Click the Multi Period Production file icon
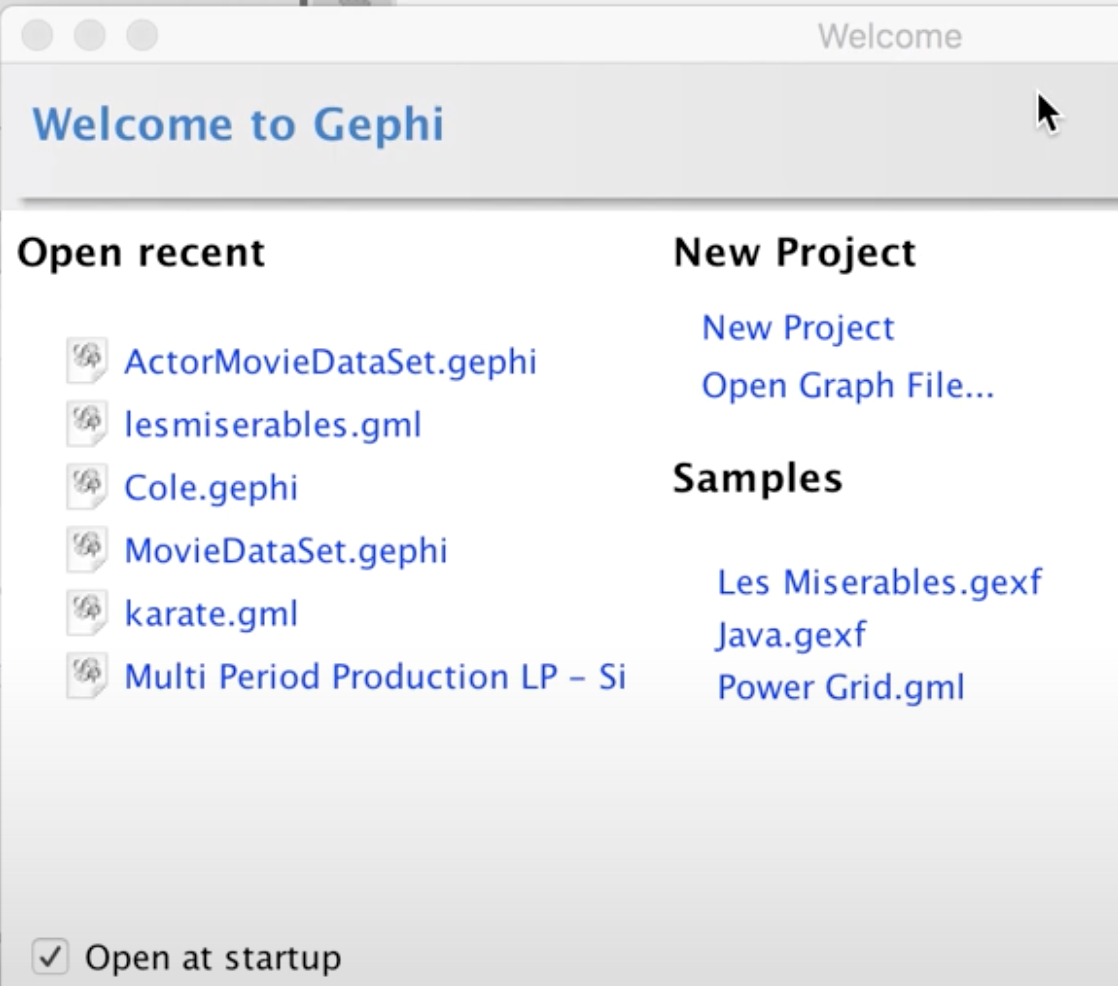Viewport: 1118px width, 986px height. click(87, 676)
